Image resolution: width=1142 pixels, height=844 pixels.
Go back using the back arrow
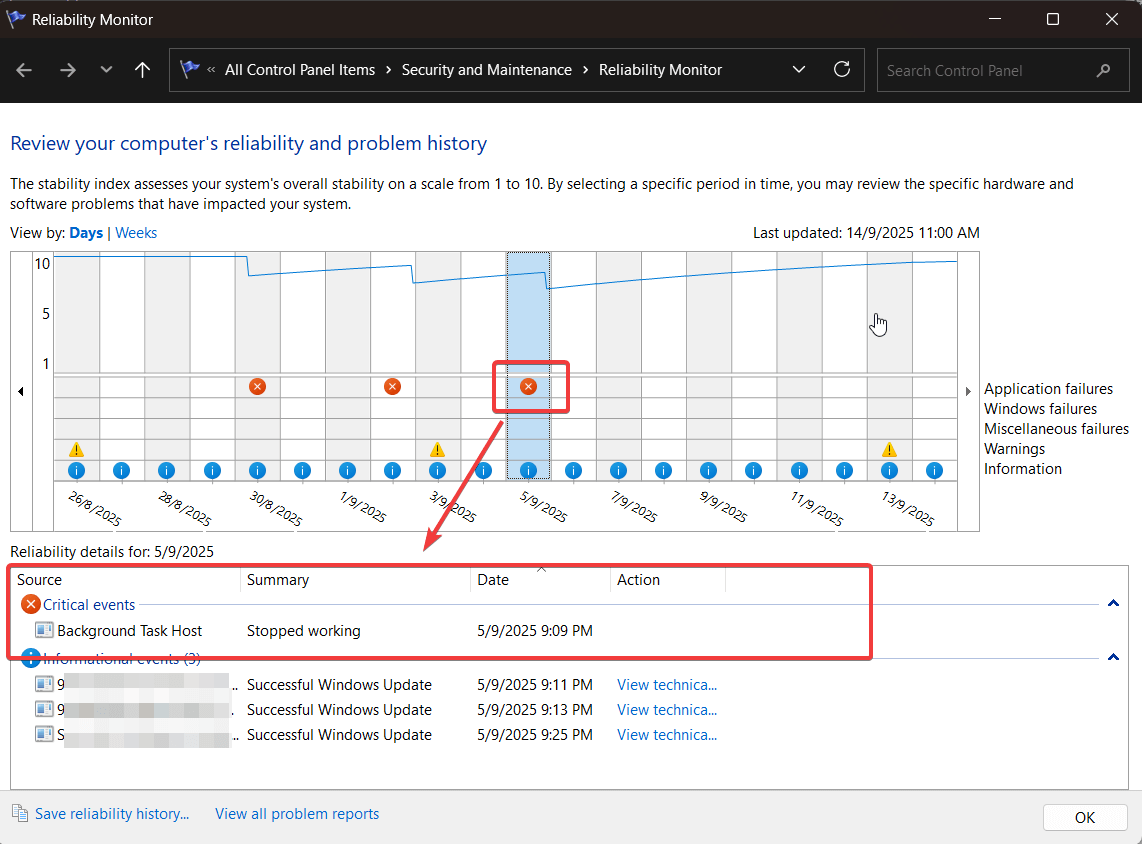coord(25,70)
